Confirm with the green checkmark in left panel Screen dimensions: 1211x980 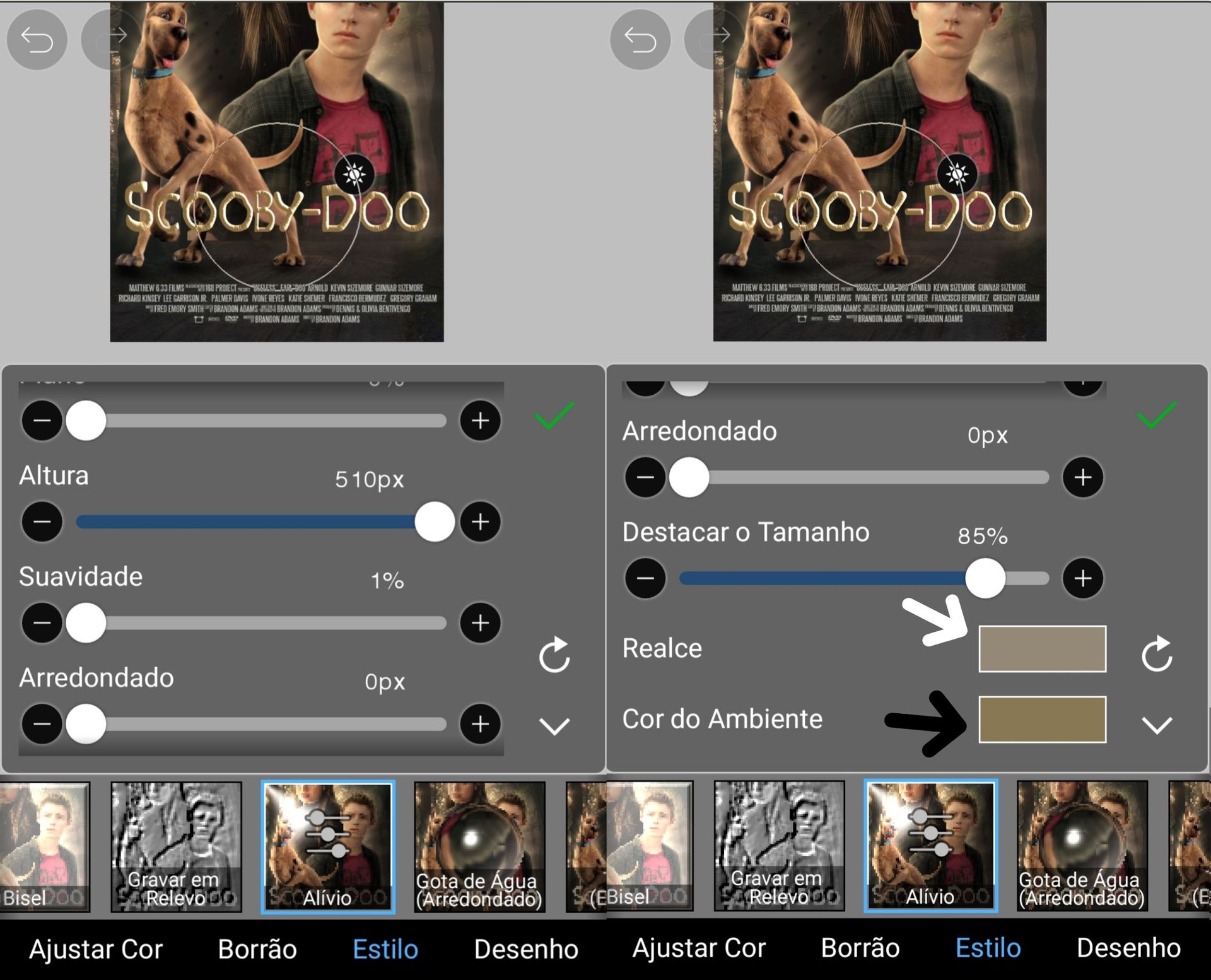[554, 416]
